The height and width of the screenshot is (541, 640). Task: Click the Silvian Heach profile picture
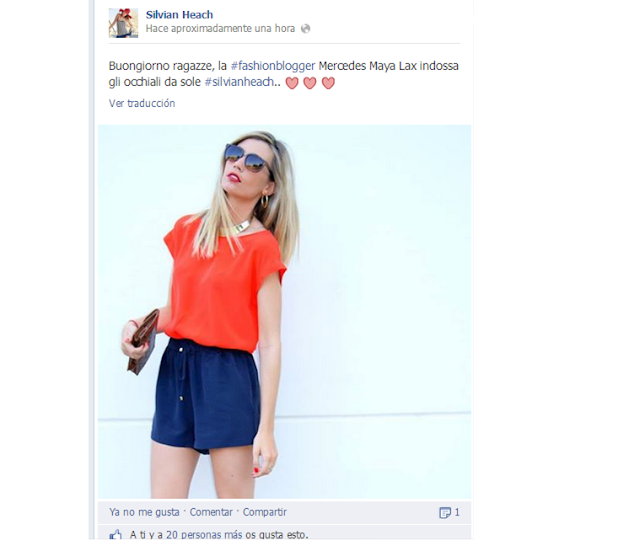(123, 23)
